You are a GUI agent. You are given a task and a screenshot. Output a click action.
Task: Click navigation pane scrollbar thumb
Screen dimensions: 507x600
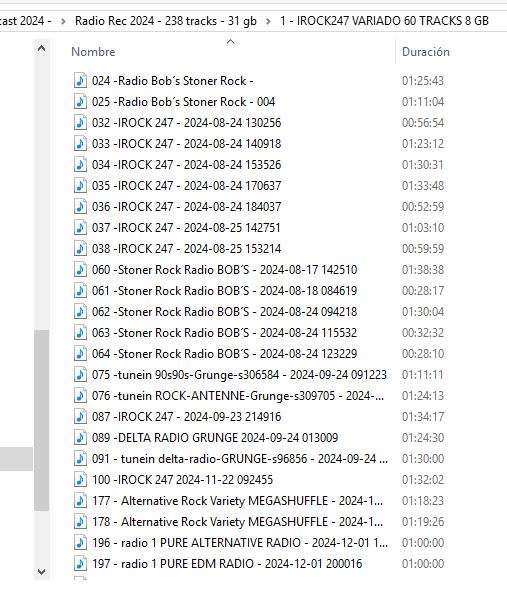pos(41,420)
